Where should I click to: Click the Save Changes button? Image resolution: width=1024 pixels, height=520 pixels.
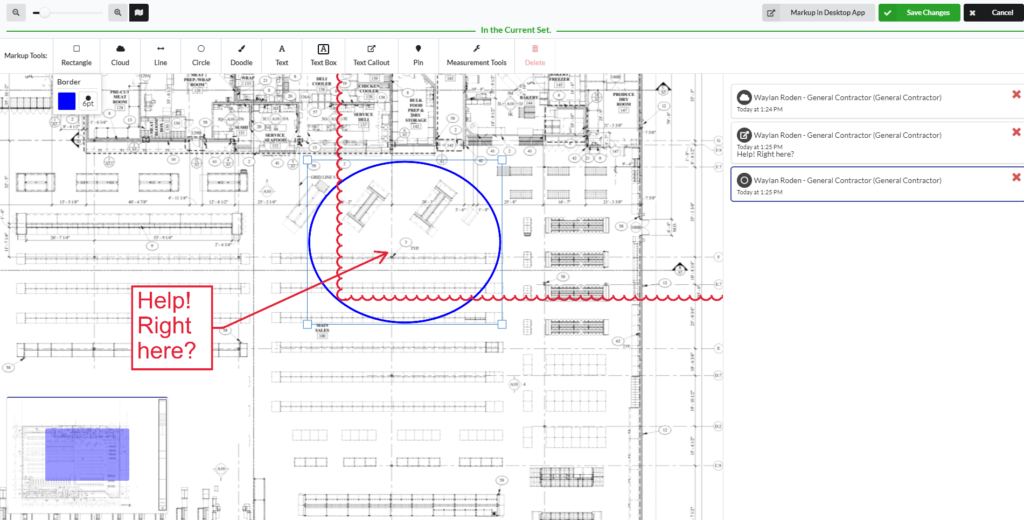(919, 12)
